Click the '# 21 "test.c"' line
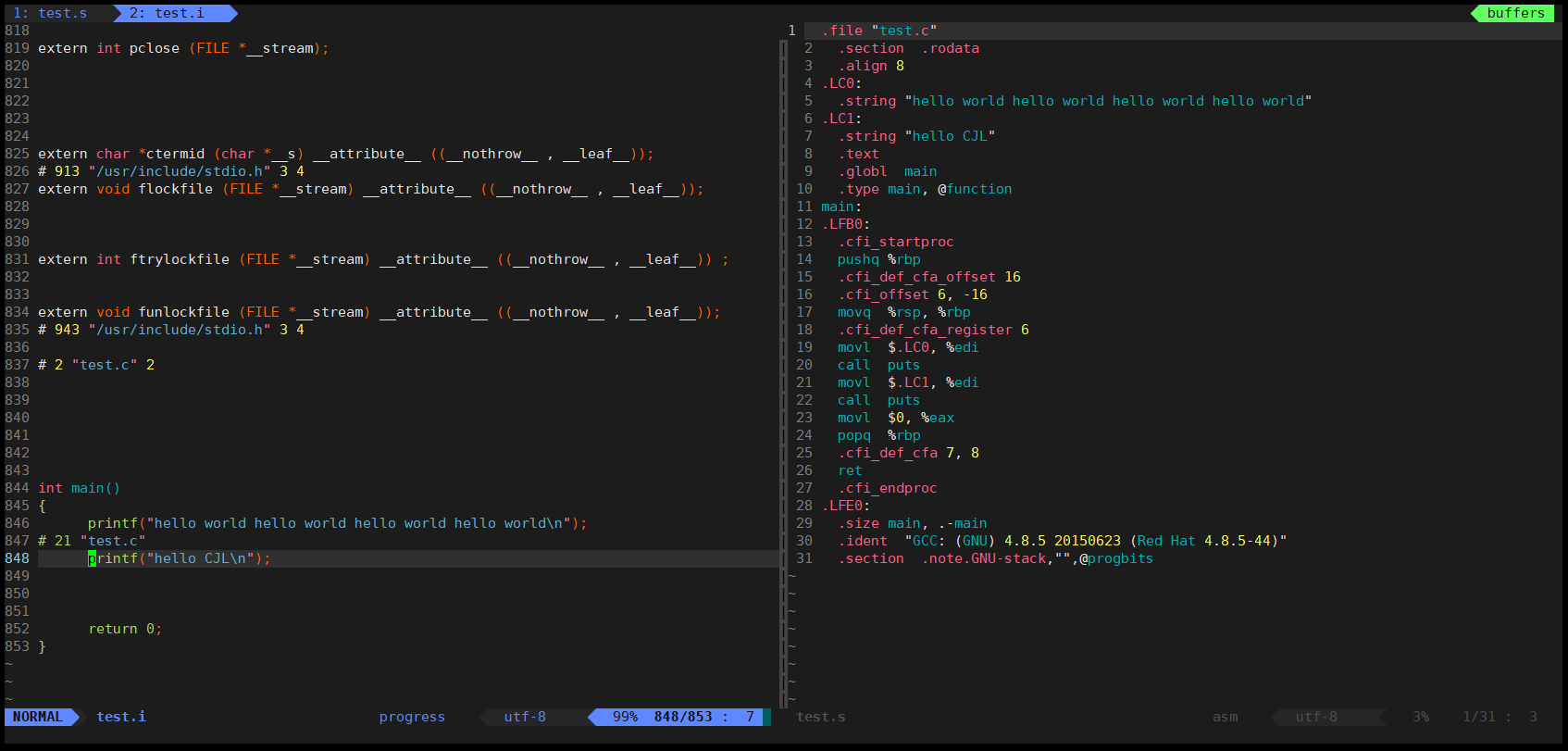The image size is (1568, 751). [x=92, y=541]
